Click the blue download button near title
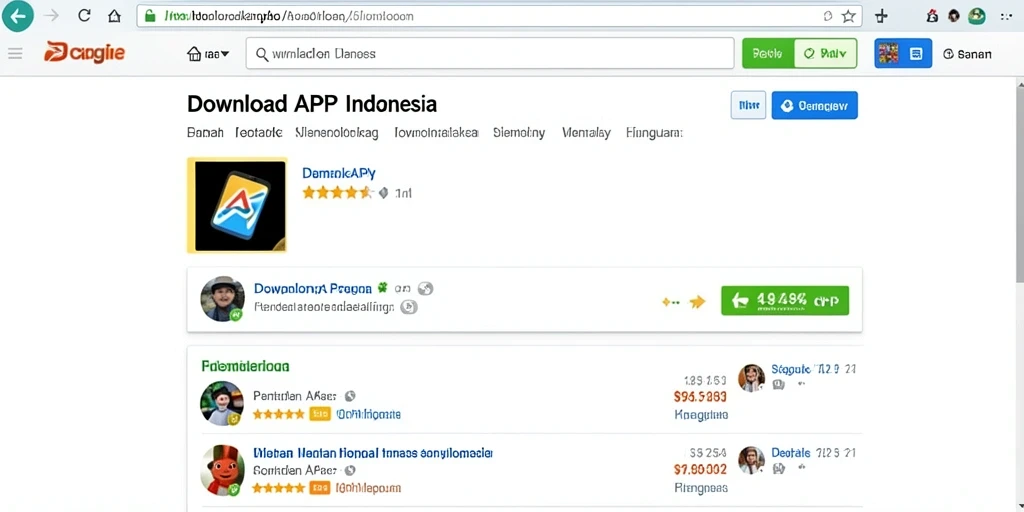 (814, 105)
